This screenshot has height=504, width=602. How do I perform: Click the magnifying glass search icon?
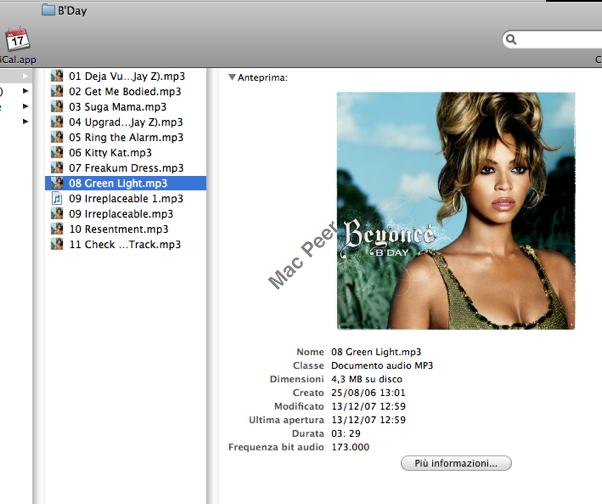click(x=511, y=39)
